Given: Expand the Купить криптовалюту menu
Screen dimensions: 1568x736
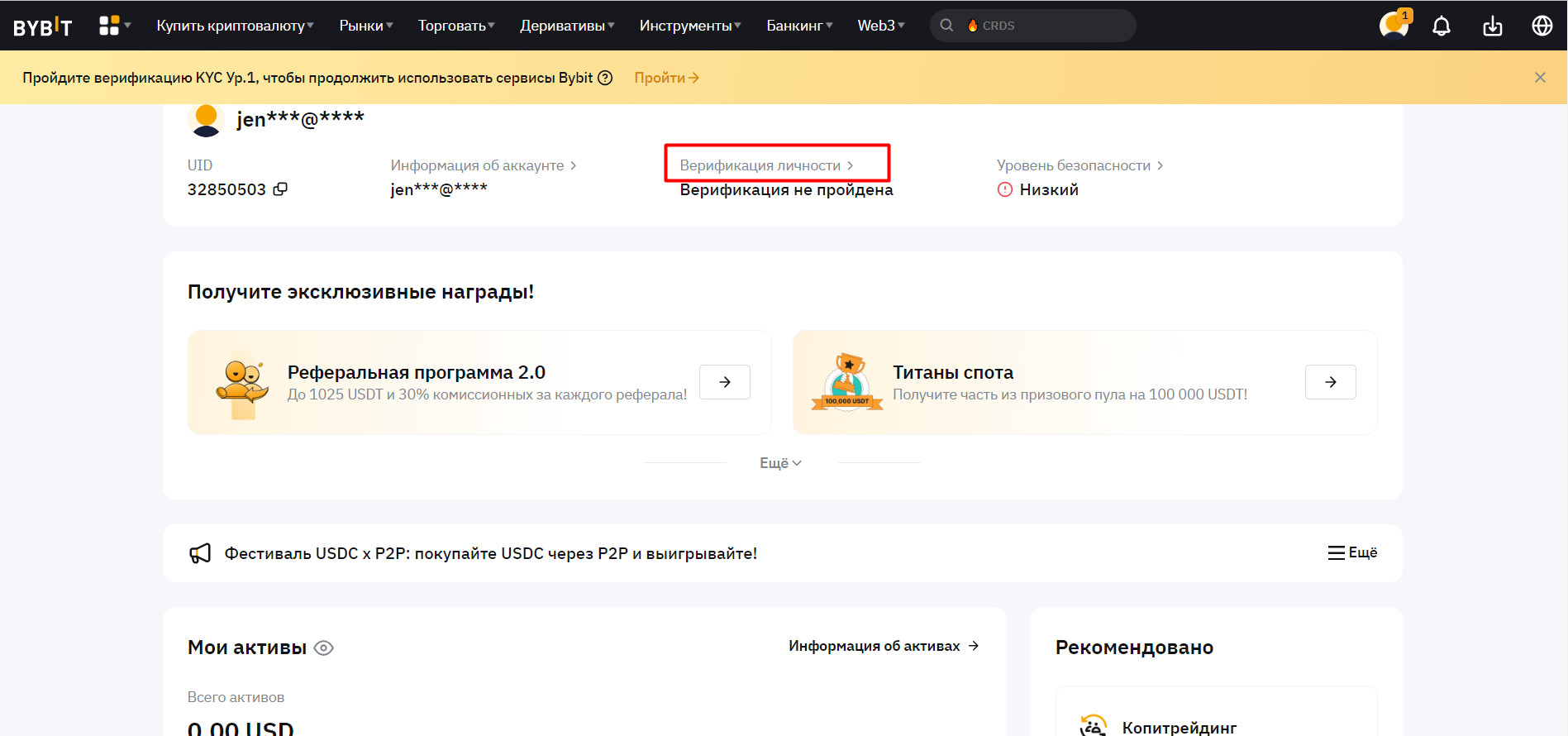Looking at the screenshot, I should pyautogui.click(x=236, y=26).
